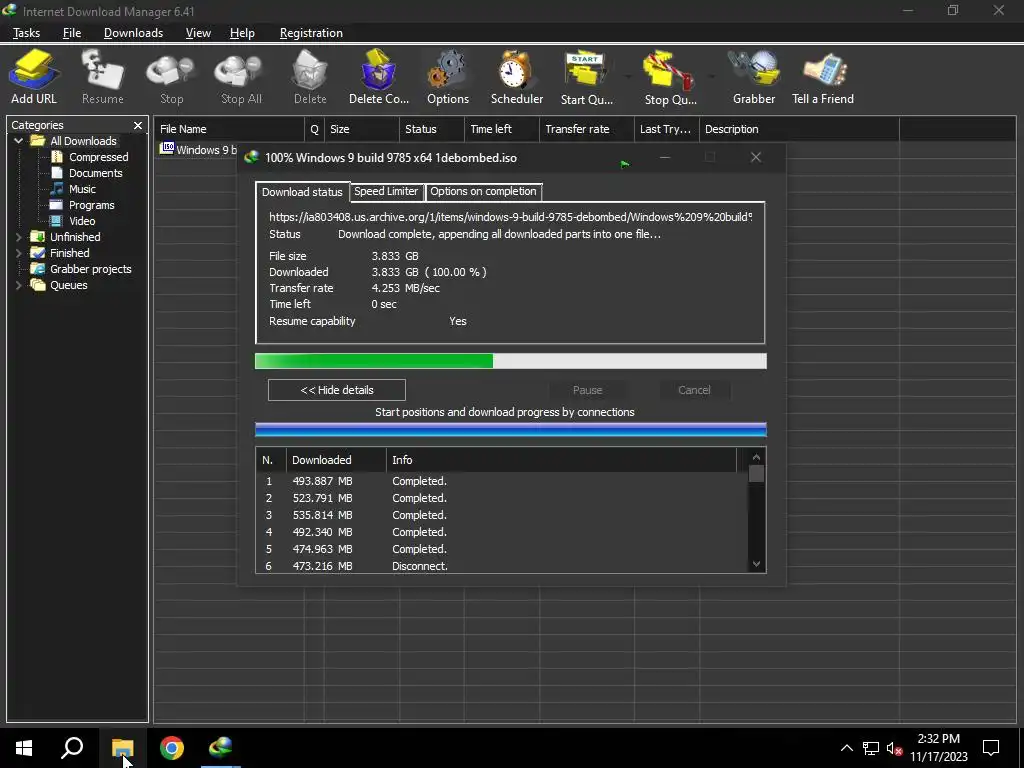Image resolution: width=1024 pixels, height=768 pixels.
Task: Click the Last Try column header
Action: 666,129
